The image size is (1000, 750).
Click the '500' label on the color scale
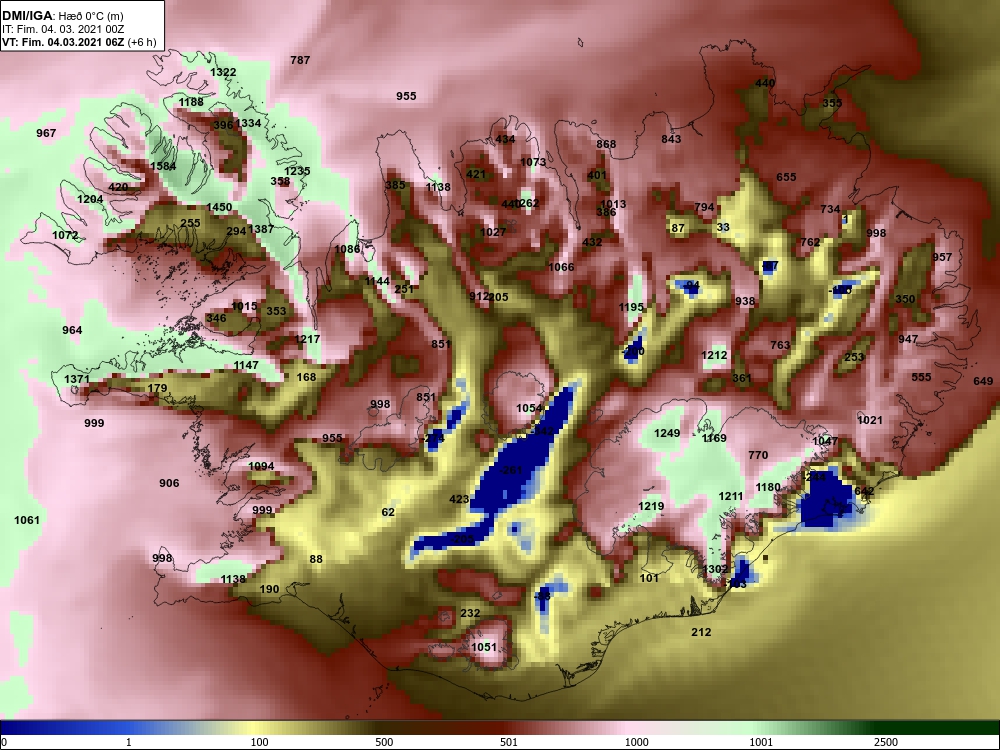[x=384, y=742]
